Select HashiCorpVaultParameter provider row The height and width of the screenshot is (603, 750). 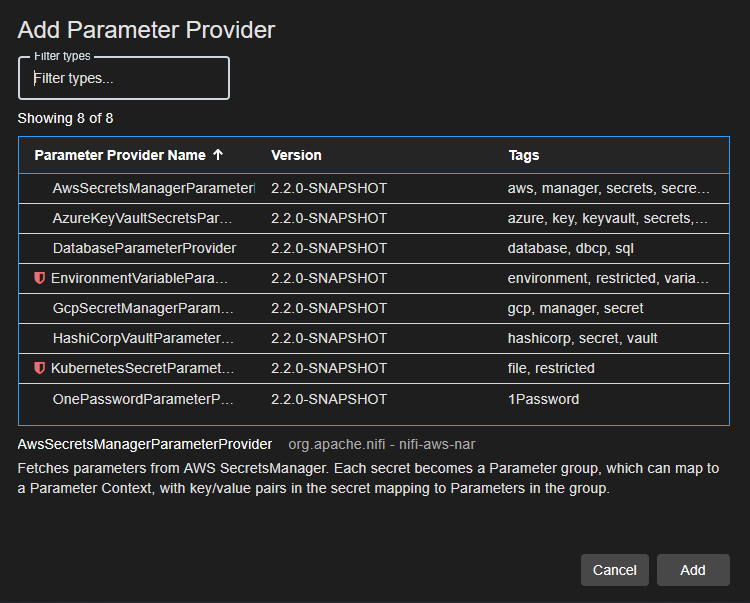click(374, 338)
